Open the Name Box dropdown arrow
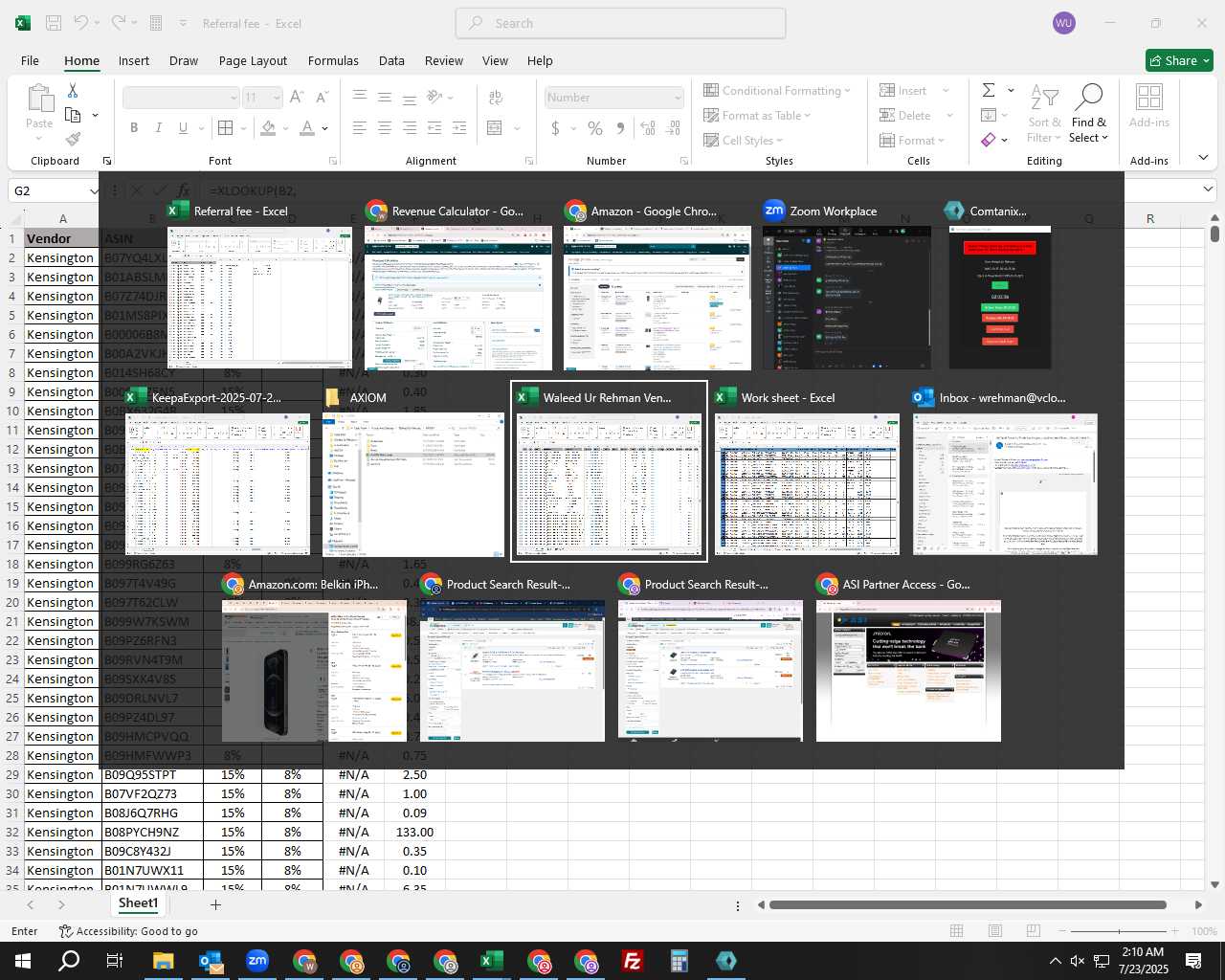Image resolution: width=1225 pixels, height=980 pixels. pyautogui.click(x=94, y=190)
